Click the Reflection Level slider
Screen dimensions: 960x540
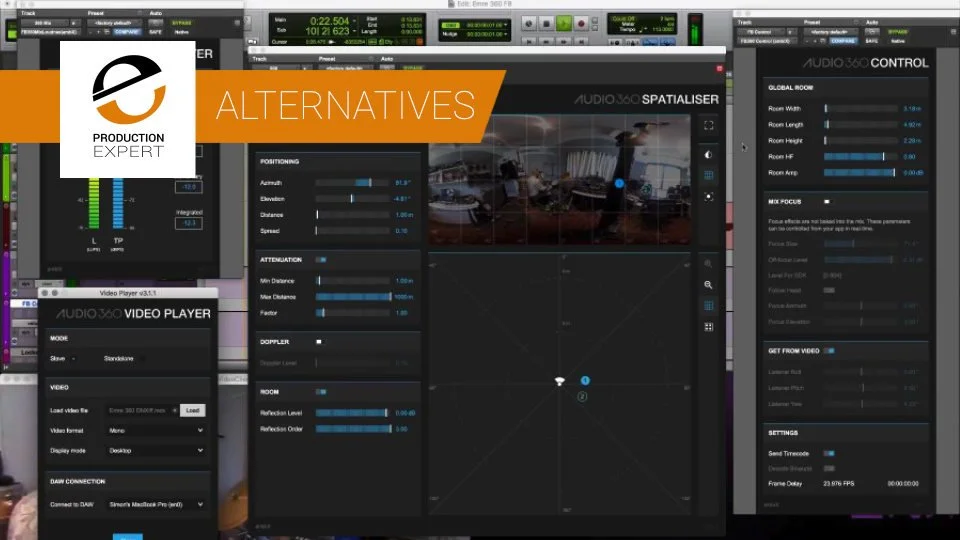click(x=353, y=413)
